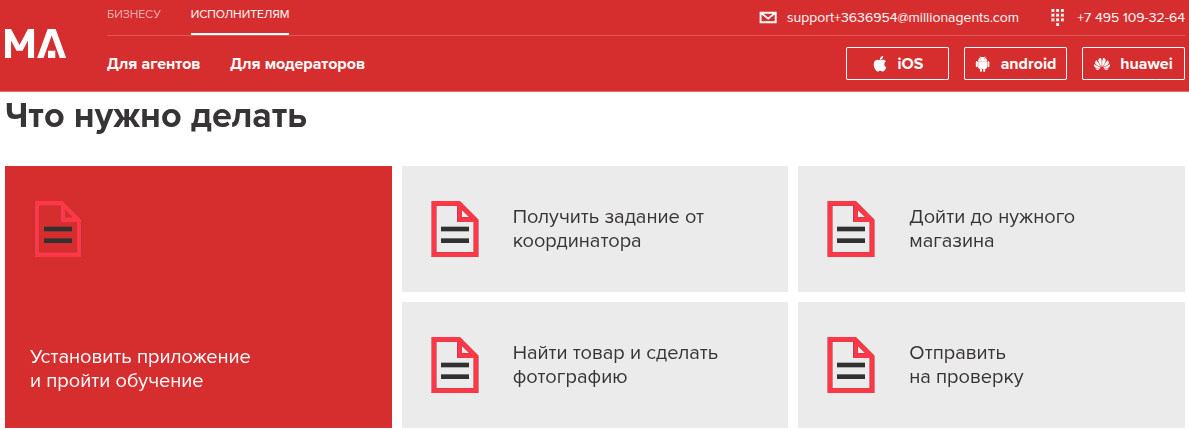1189x429 pixels.
Task: Open the 'Получить задание от координатора' text
Action: point(608,229)
